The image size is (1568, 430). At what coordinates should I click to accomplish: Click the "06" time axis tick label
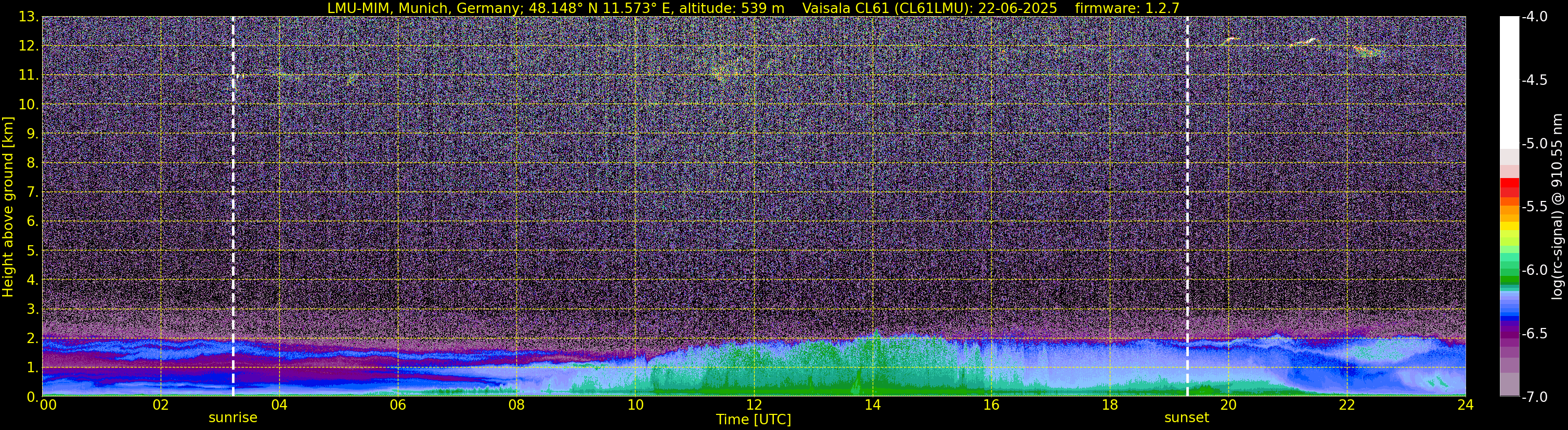398,405
